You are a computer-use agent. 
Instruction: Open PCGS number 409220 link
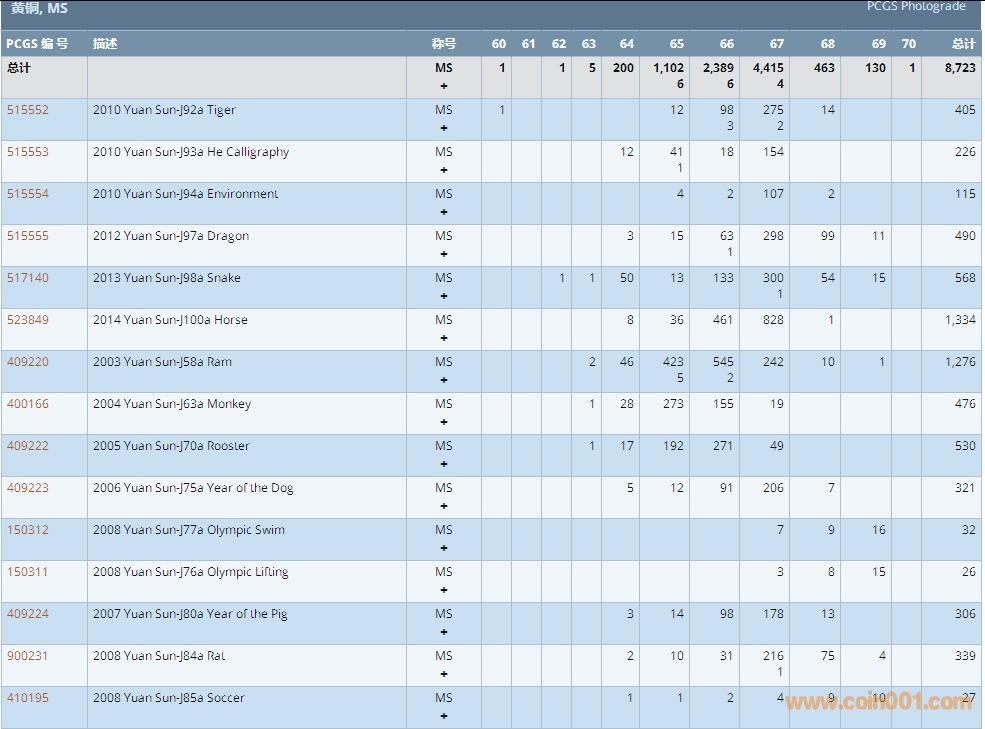coord(27,362)
